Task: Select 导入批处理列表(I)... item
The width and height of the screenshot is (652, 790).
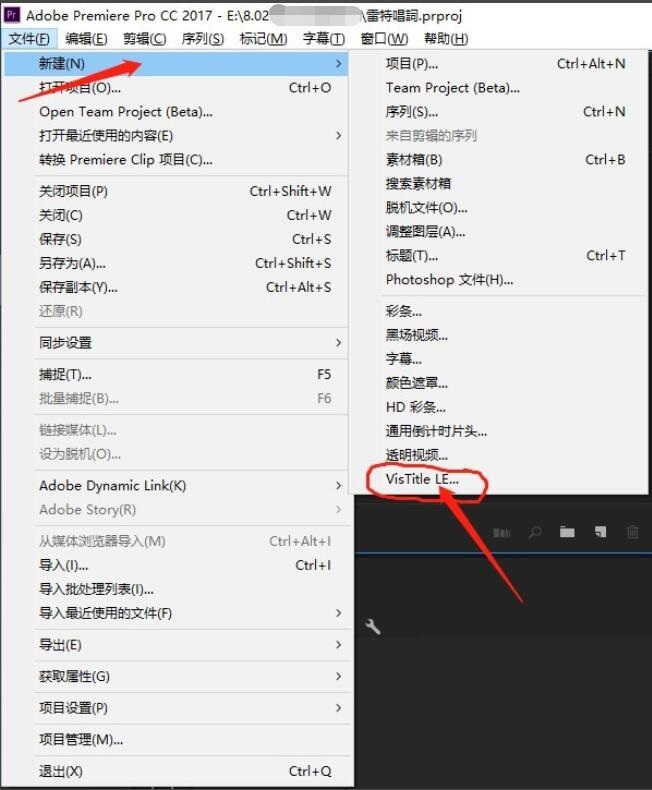Action: click(x=176, y=589)
